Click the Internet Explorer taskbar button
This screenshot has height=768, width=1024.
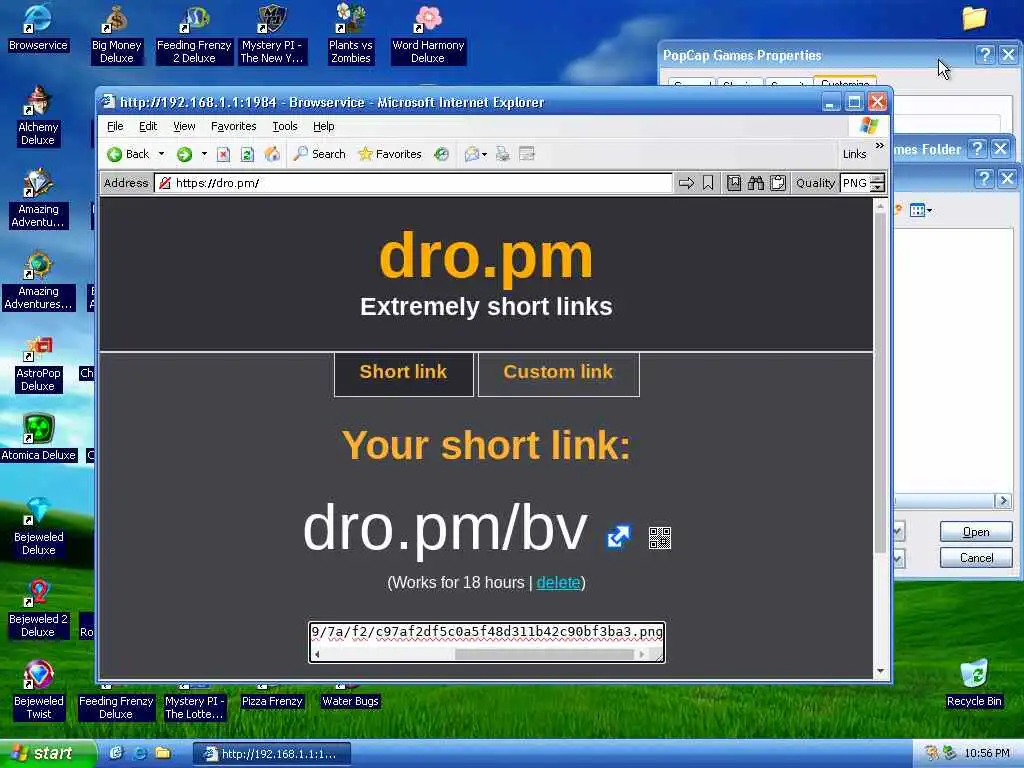click(x=272, y=754)
